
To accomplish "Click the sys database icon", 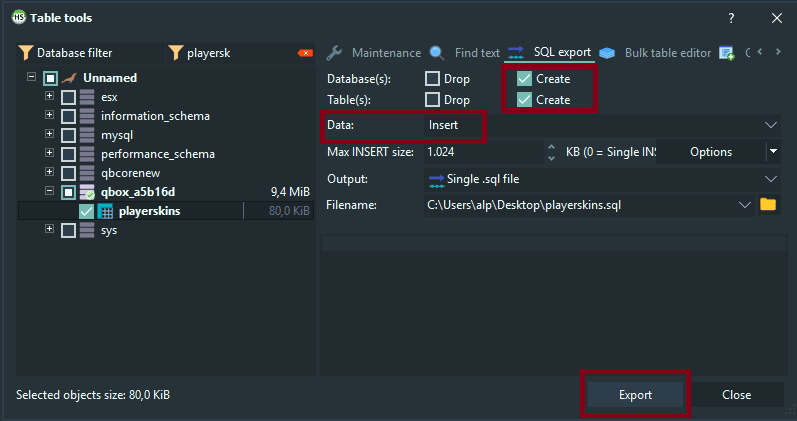I will click(x=87, y=230).
